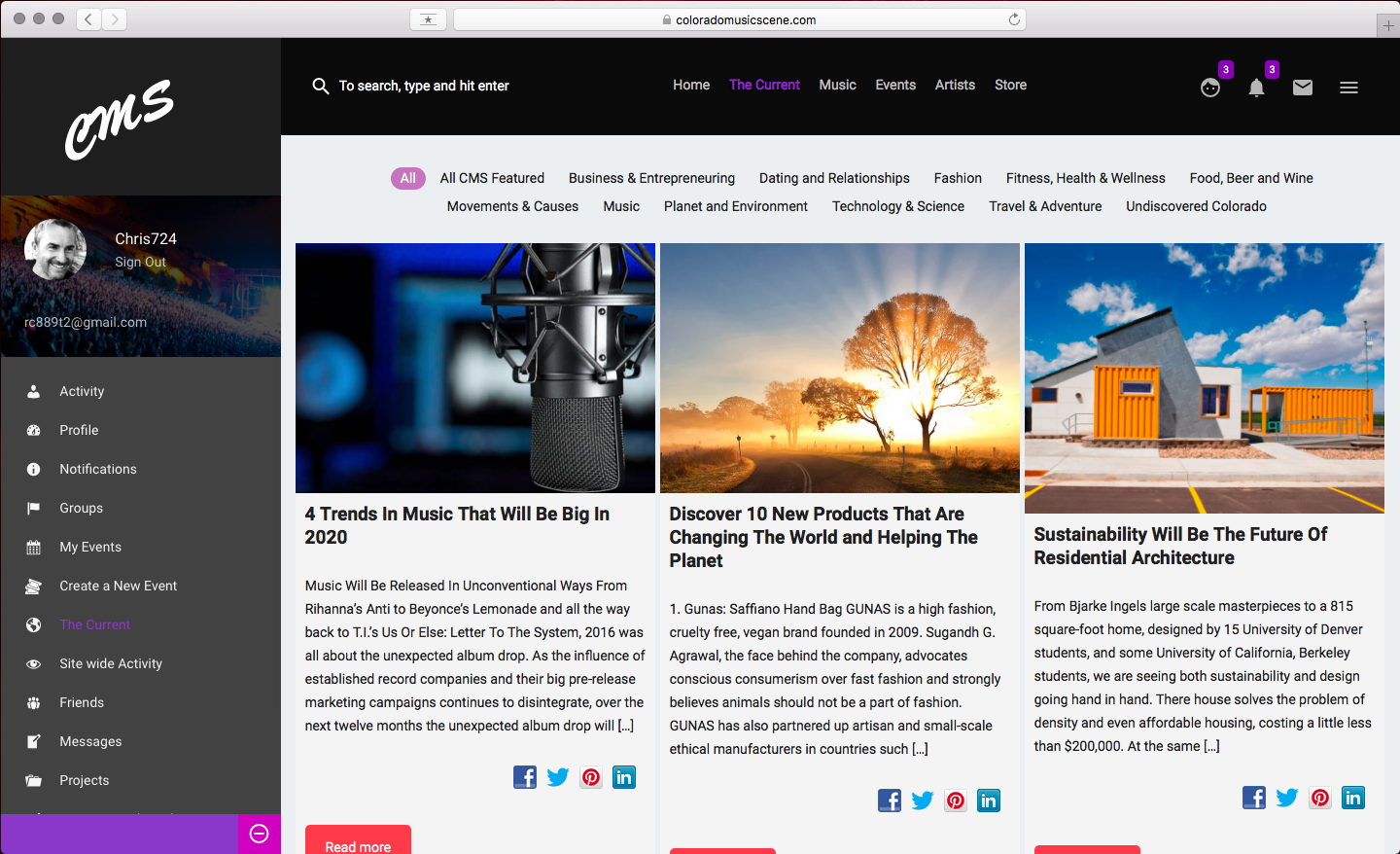Click the envelope messages icon in header

pos(1303,88)
